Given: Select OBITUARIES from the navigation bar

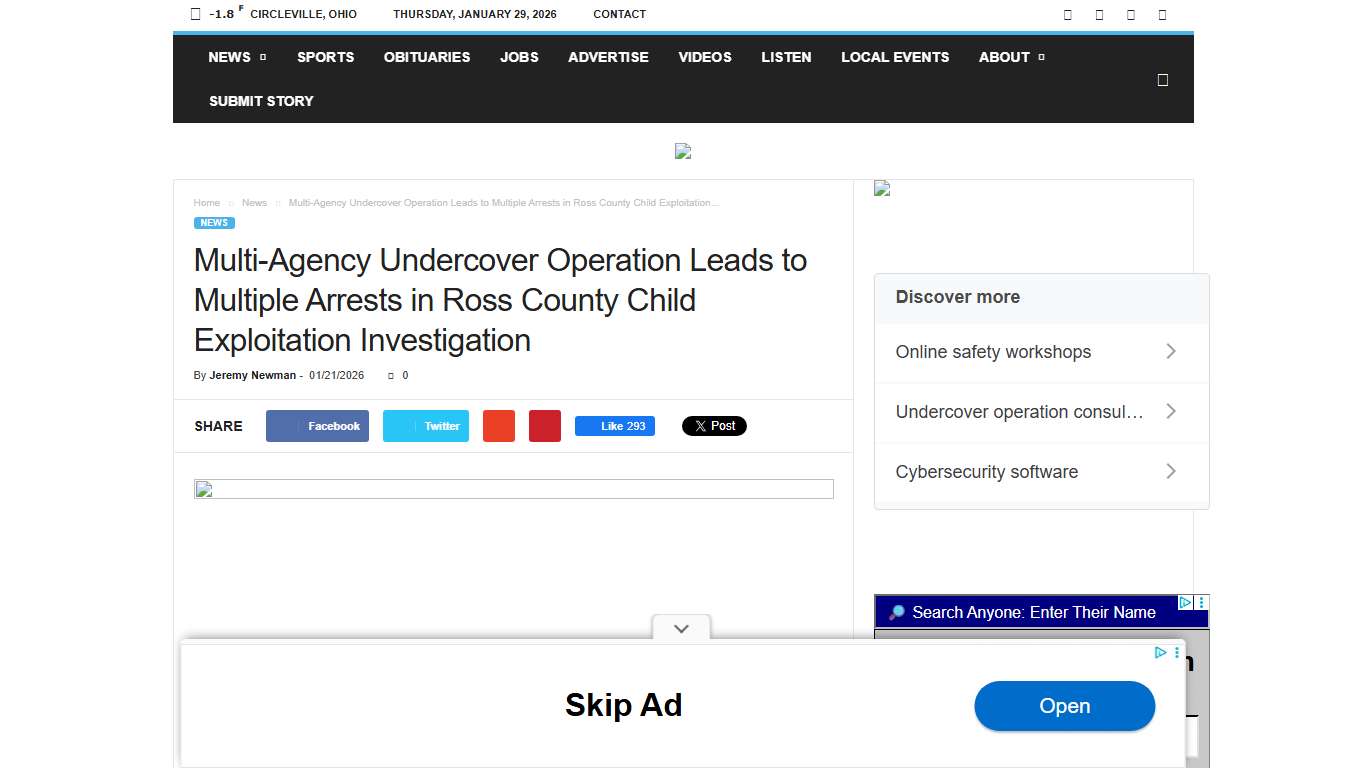Looking at the screenshot, I should point(426,57).
